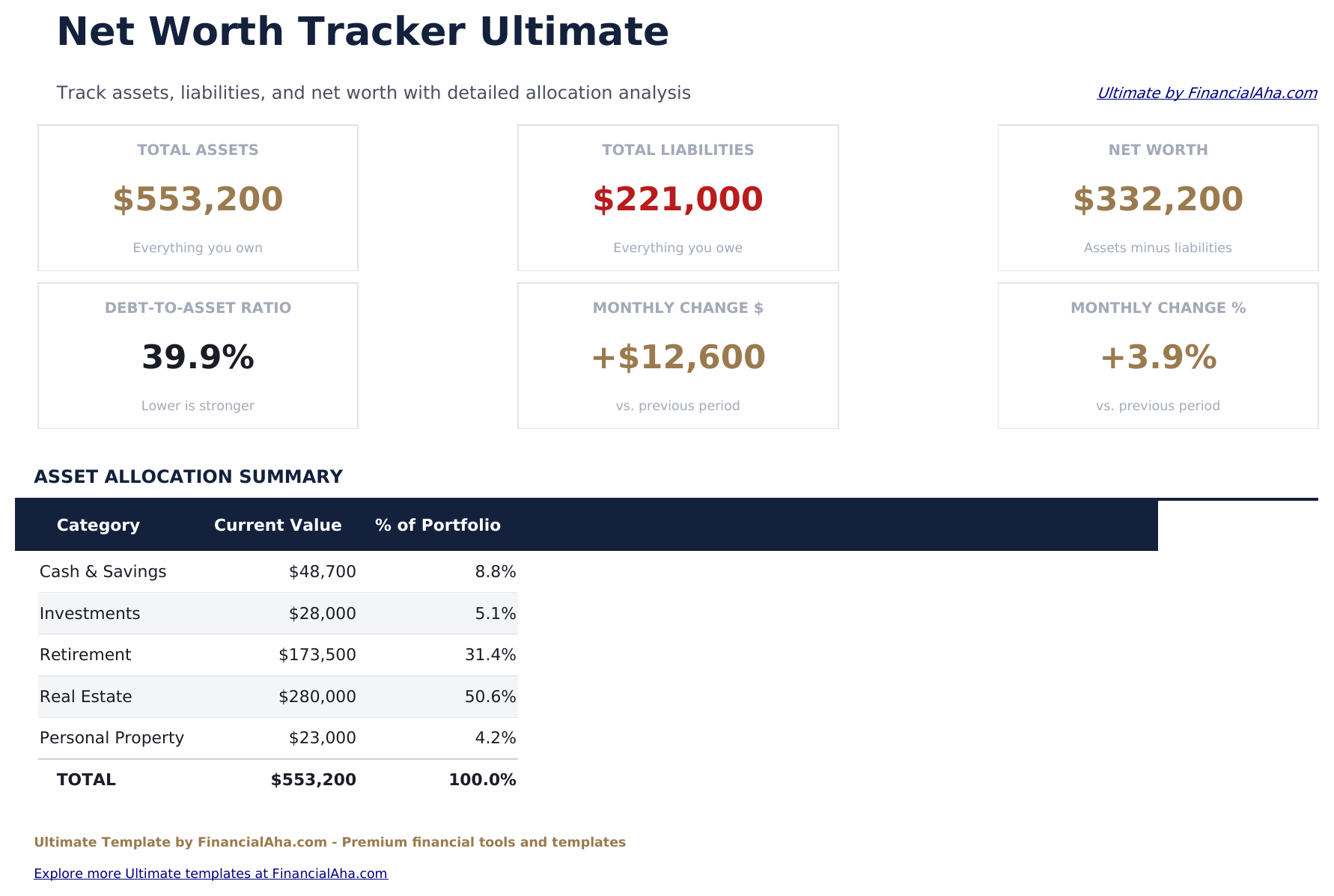
Task: Click the Net Worth Tracker Ultimate title
Action: click(x=362, y=31)
